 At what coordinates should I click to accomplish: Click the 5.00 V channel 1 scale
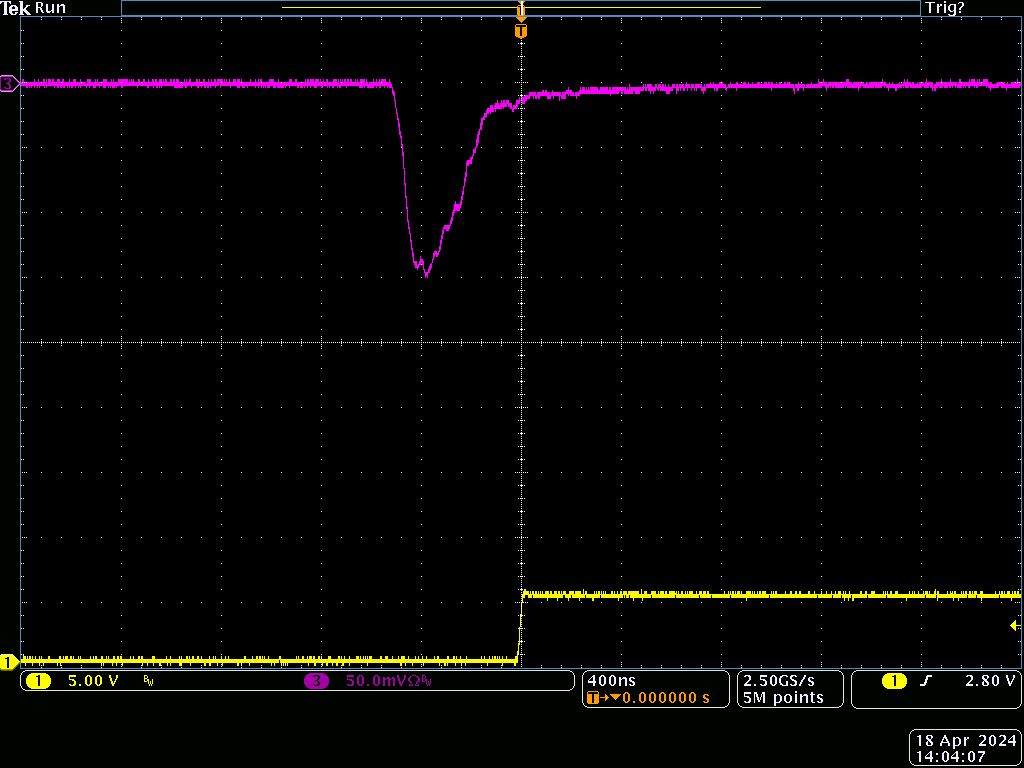click(x=93, y=682)
